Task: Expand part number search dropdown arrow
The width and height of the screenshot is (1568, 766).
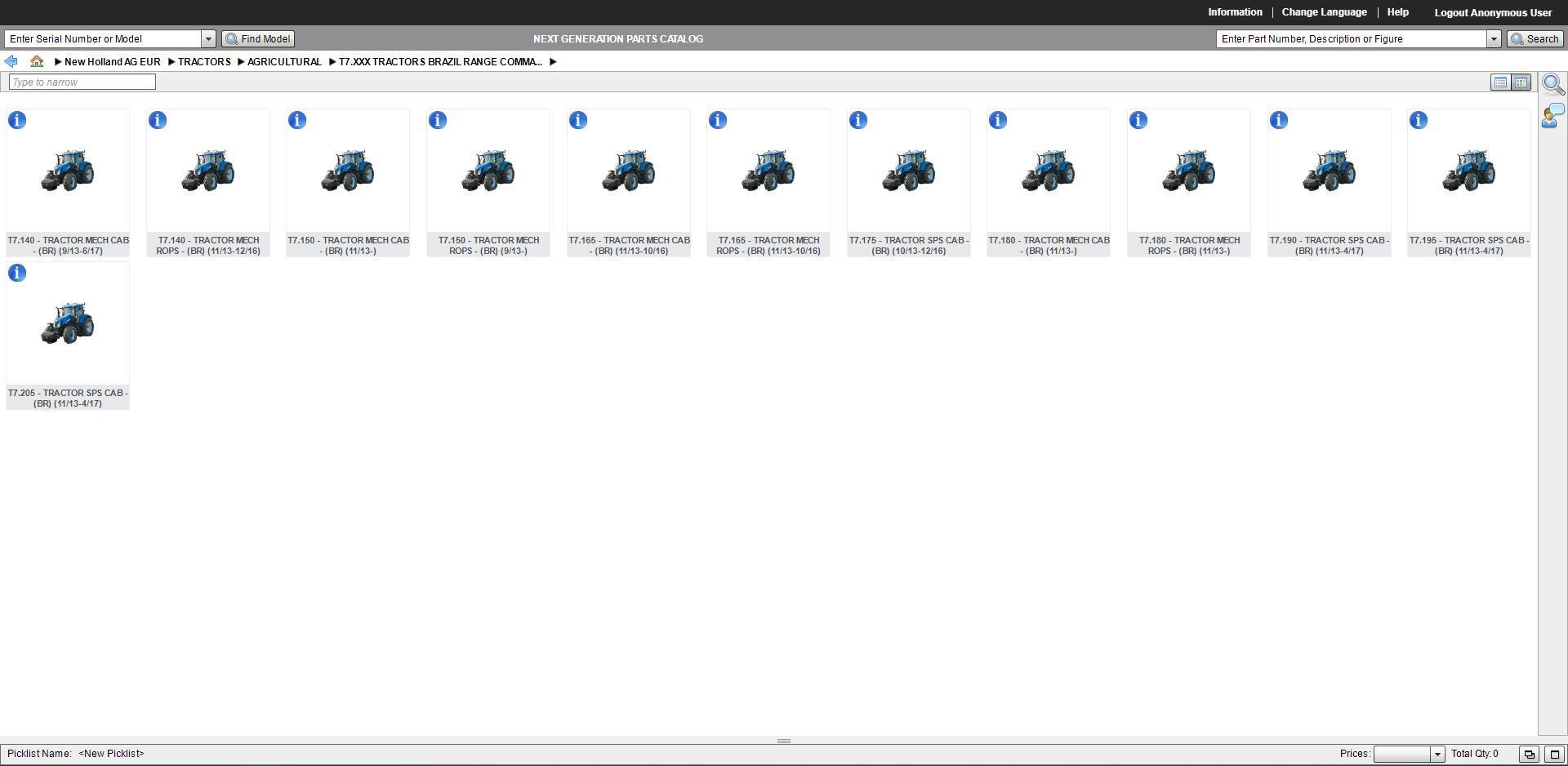Action: point(1494,39)
